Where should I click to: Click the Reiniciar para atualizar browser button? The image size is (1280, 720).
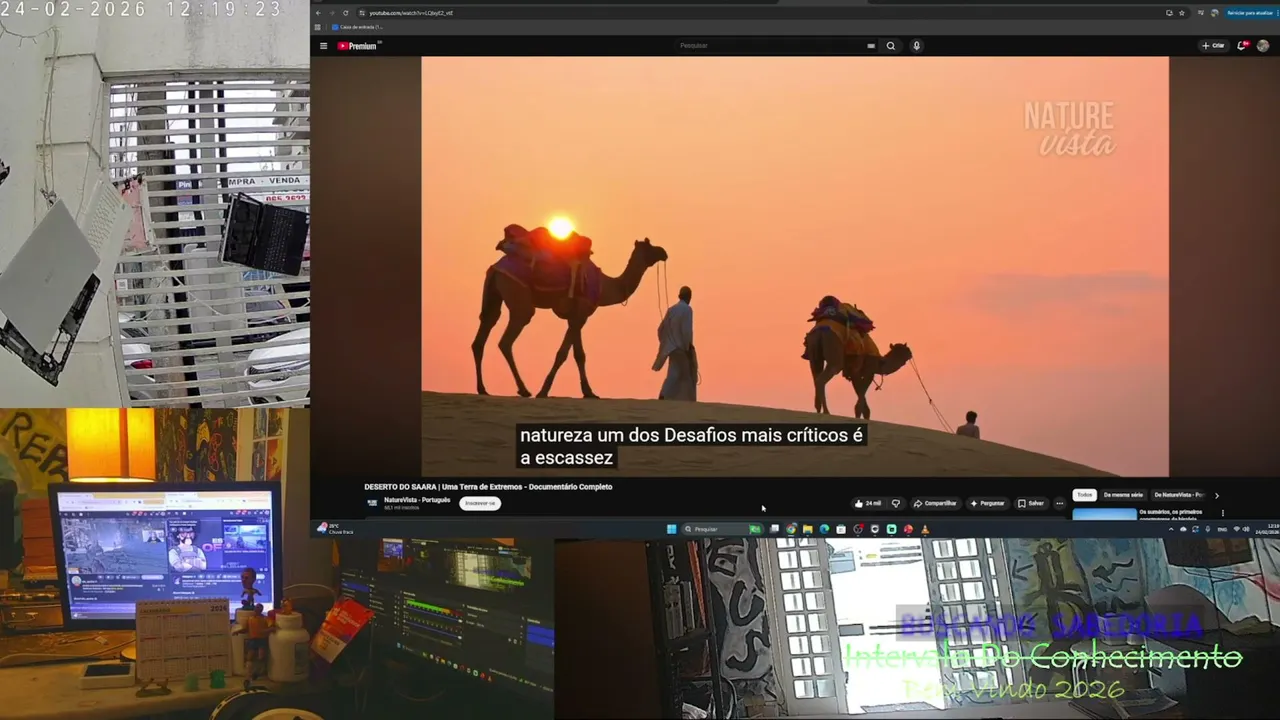click(1250, 13)
